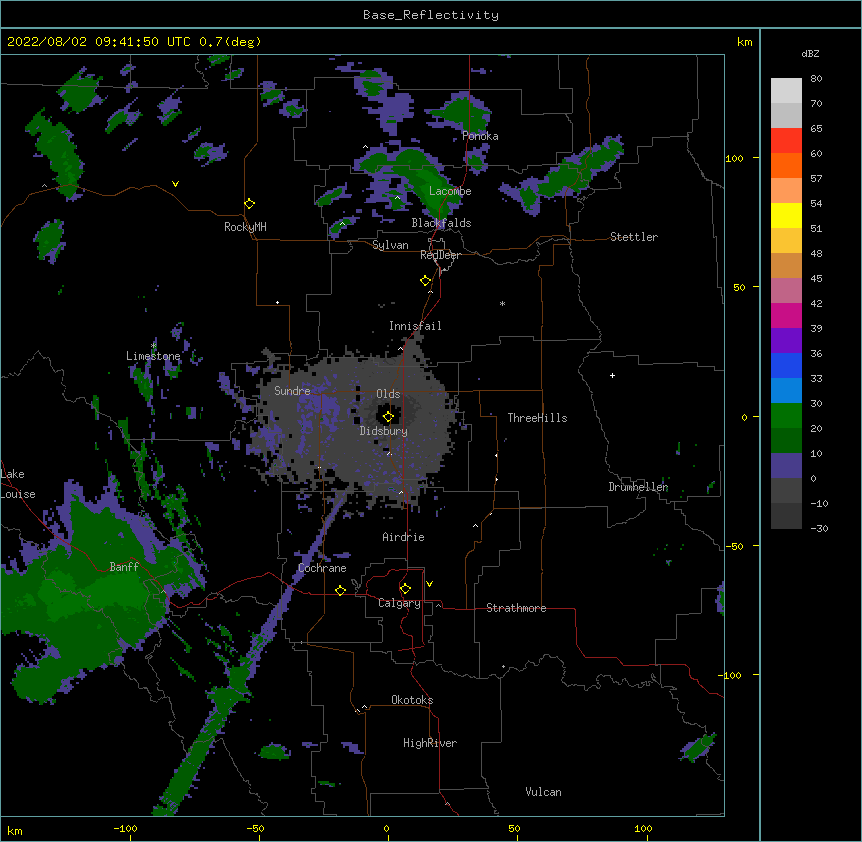This screenshot has width=862, height=842.
Task: Pick the slate purple 0-10 dBZ legend color
Action: point(786,466)
